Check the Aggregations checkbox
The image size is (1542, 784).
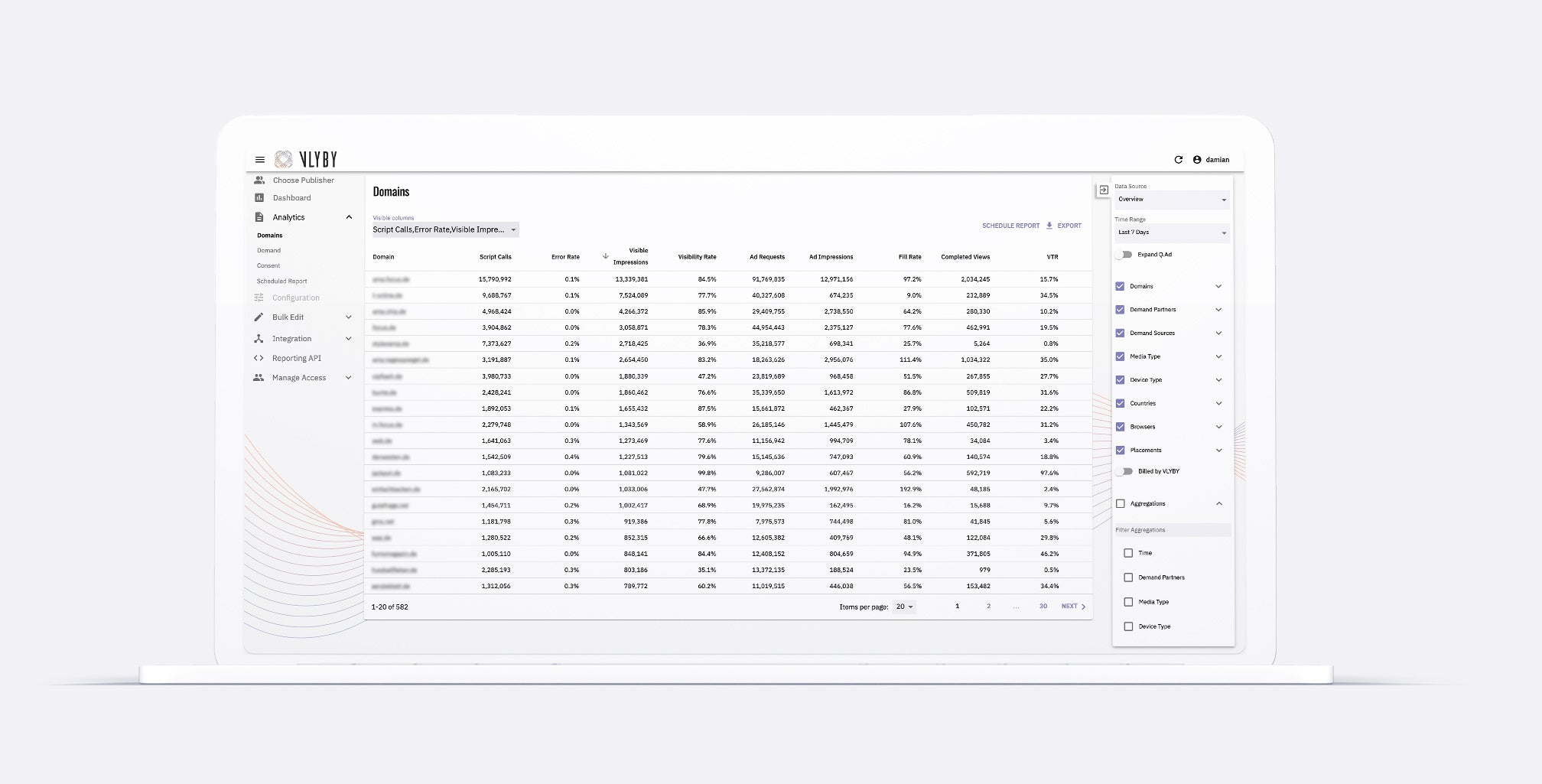[x=1121, y=504]
